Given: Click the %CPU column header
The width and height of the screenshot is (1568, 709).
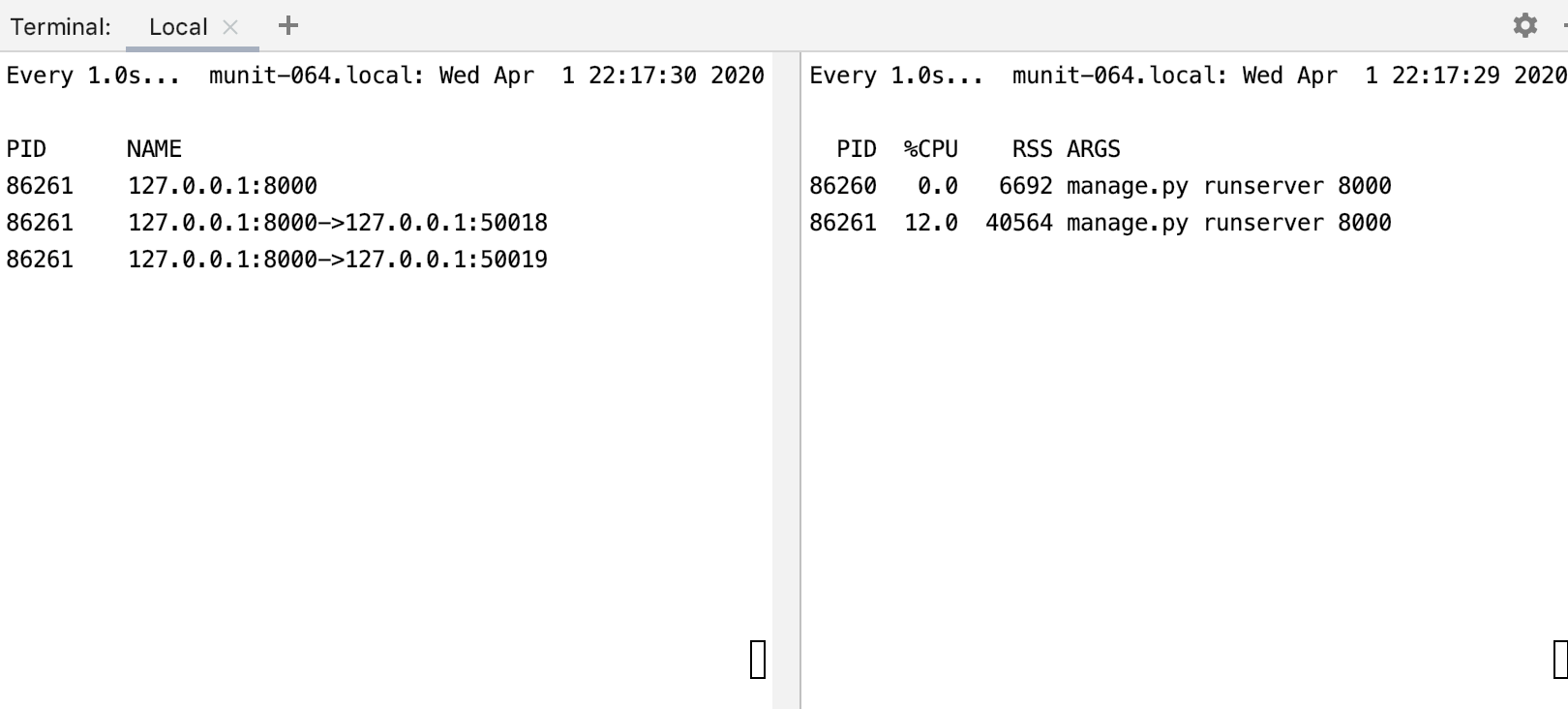Looking at the screenshot, I should (x=931, y=149).
